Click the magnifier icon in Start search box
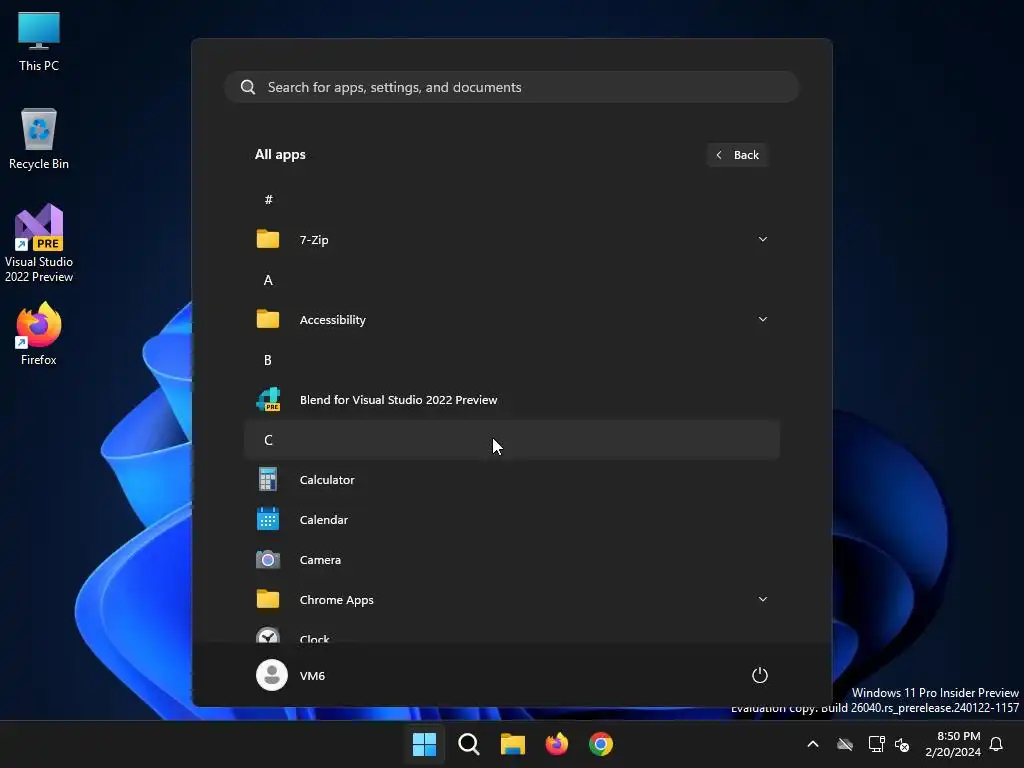Viewport: 1024px width, 768px height. click(248, 87)
